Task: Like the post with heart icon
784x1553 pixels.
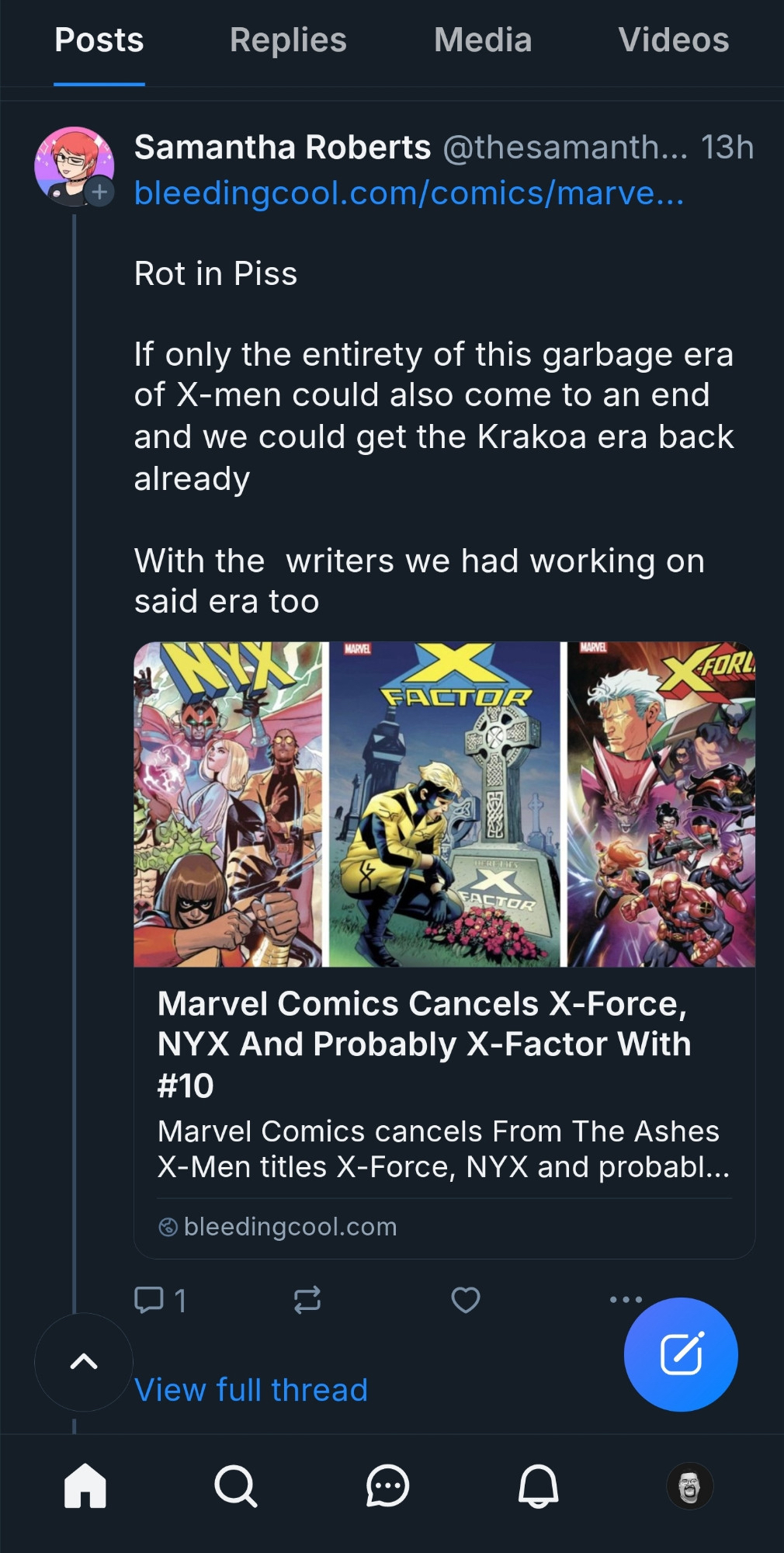Action: pyautogui.click(x=466, y=1299)
